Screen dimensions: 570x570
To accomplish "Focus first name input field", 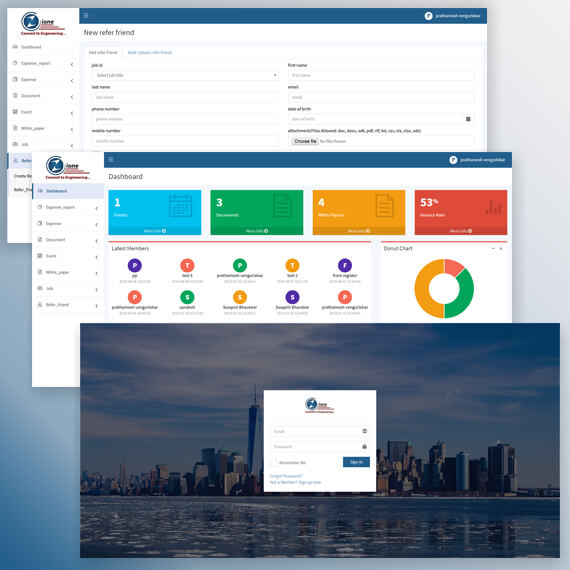I will [381, 75].
